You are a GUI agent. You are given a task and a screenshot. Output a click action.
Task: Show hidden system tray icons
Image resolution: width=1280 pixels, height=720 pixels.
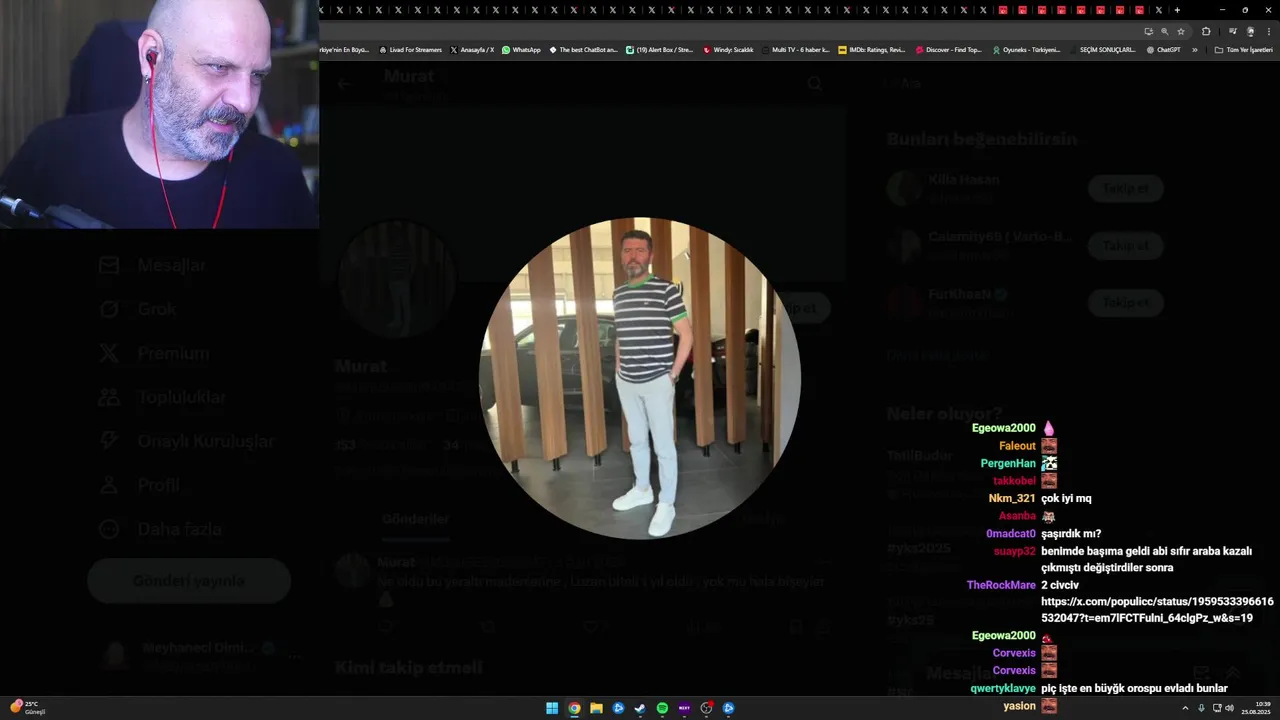tap(1185, 708)
